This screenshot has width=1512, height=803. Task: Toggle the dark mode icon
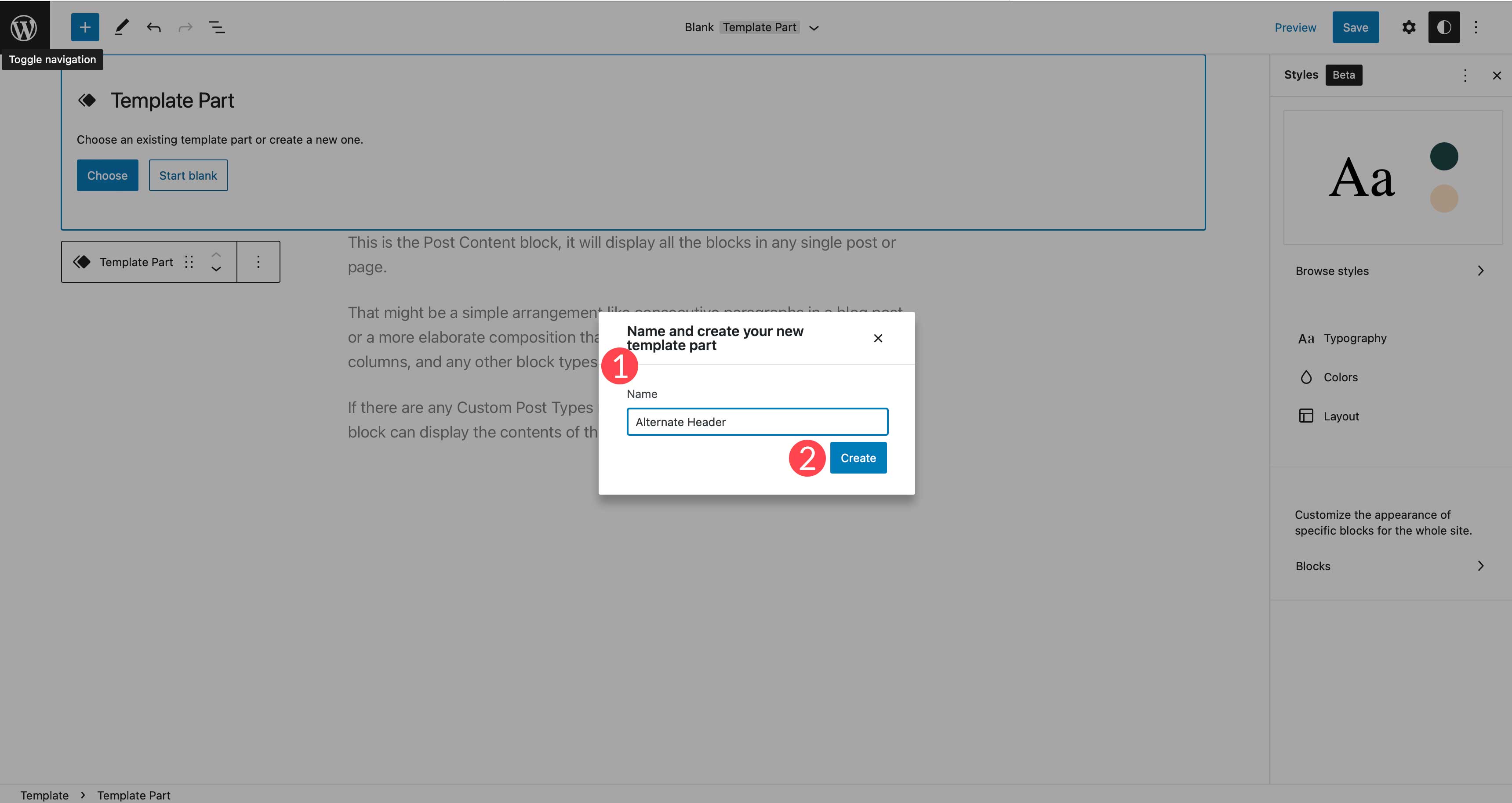(1443, 27)
